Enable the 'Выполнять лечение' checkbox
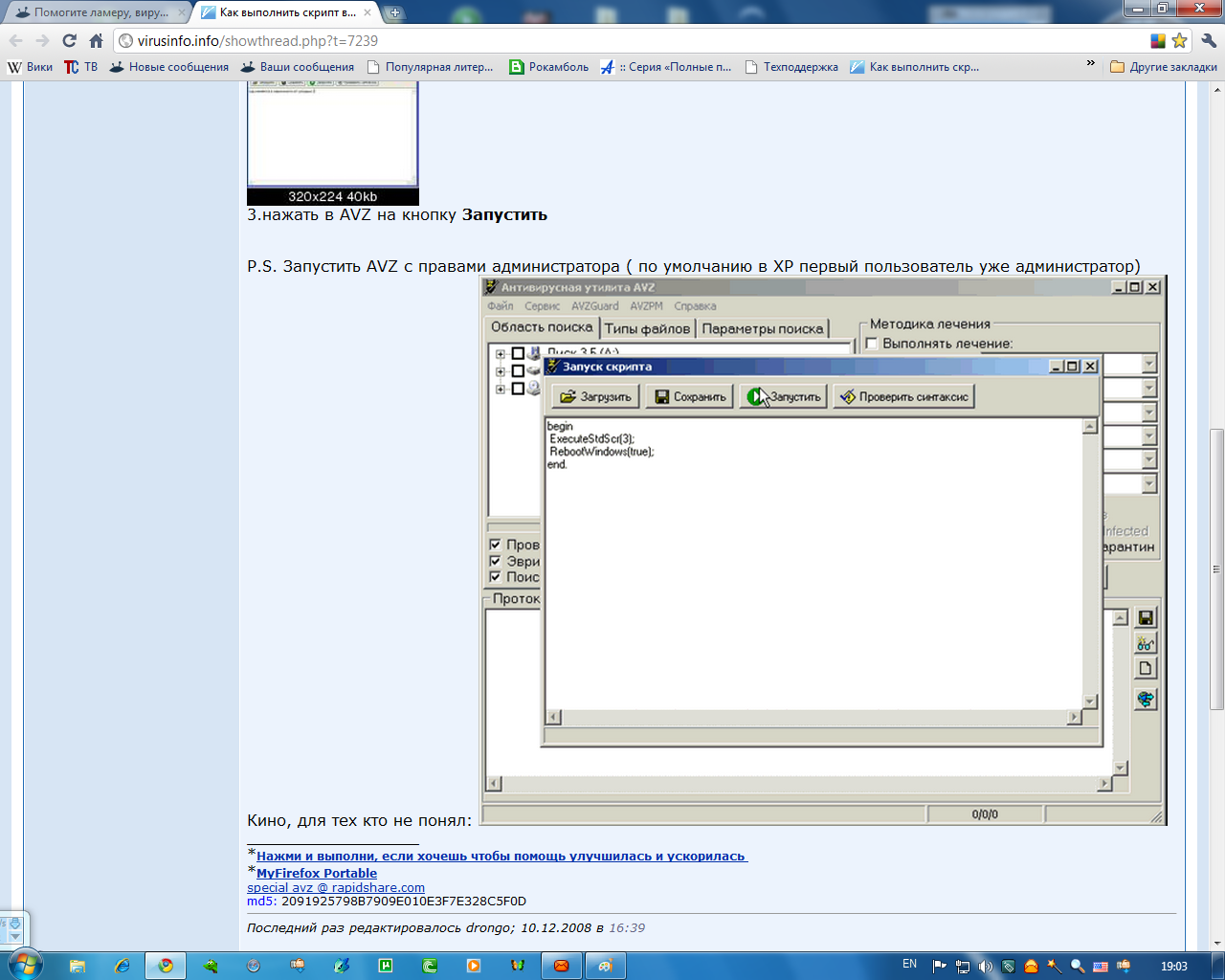This screenshot has height=980, width=1225. (872, 344)
